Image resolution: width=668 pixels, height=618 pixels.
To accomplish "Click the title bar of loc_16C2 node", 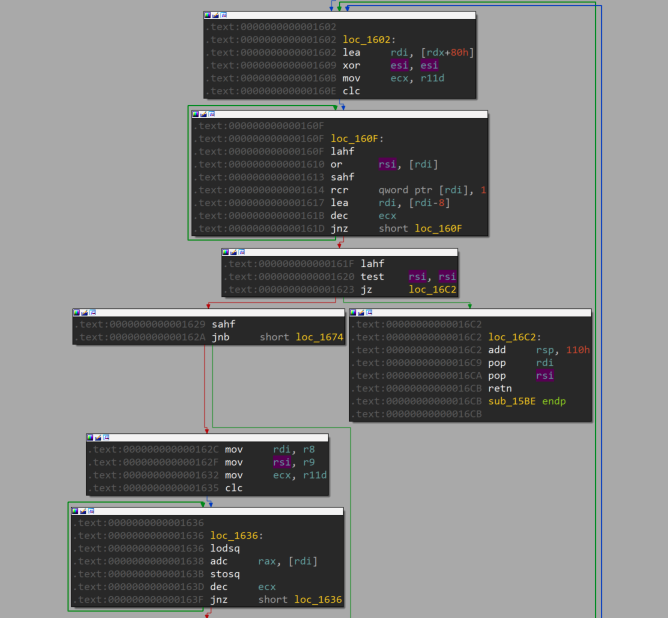I will [470, 313].
